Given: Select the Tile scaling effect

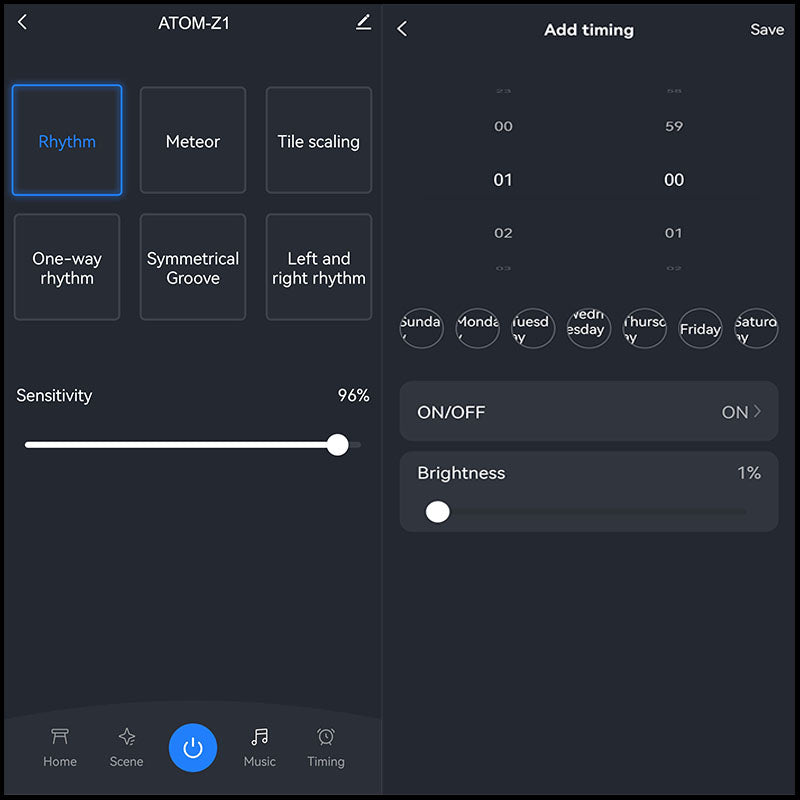Looking at the screenshot, I should [x=318, y=140].
